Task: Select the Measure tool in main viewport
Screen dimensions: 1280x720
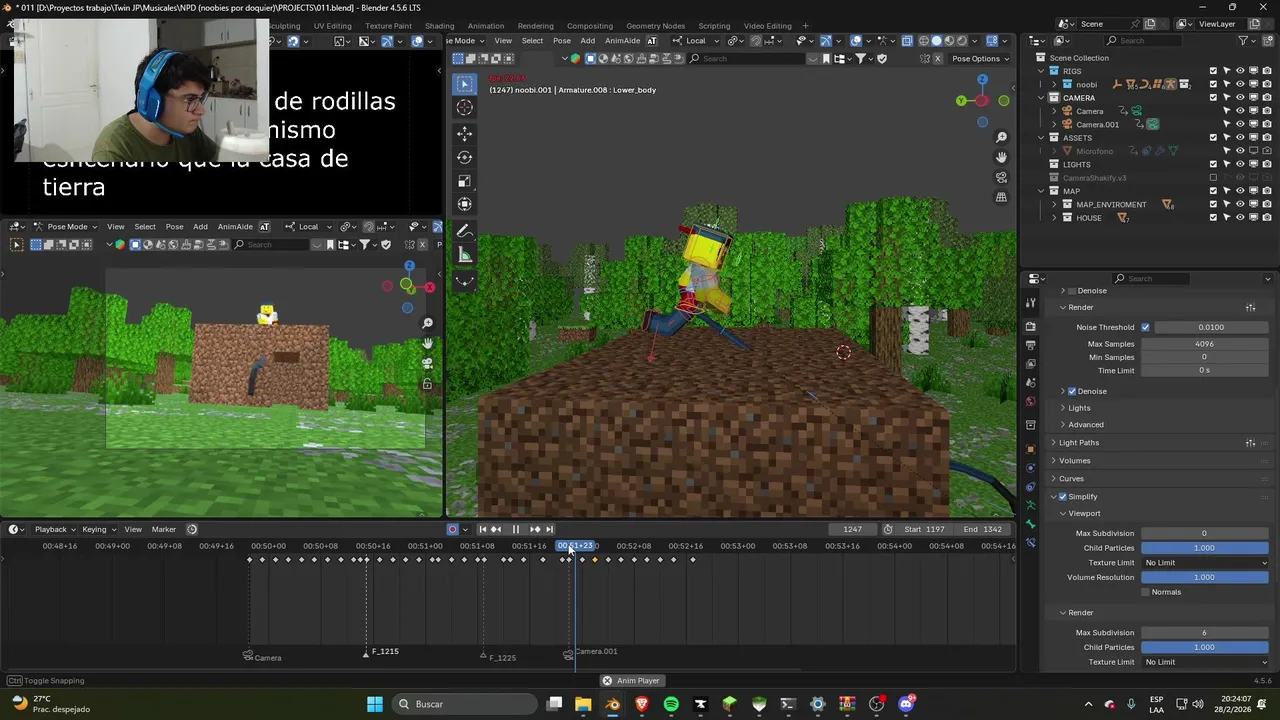Action: 464,255
